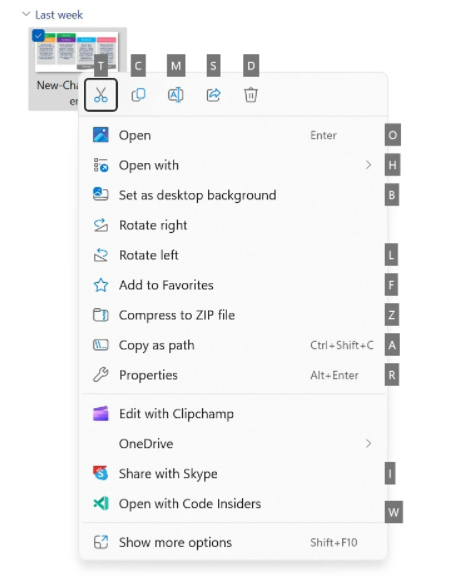Rotate the image right
Viewport: 453px width, 581px height.
[233, 225]
